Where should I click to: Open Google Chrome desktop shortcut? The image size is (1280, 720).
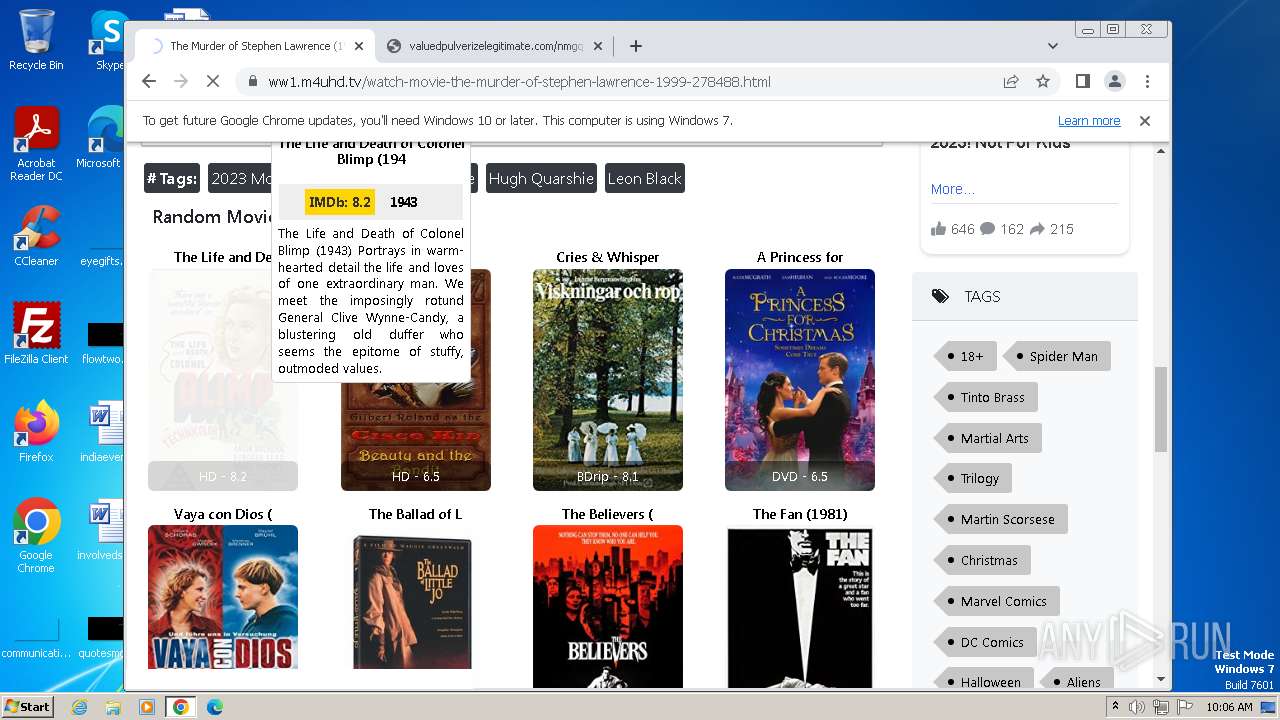click(x=36, y=536)
